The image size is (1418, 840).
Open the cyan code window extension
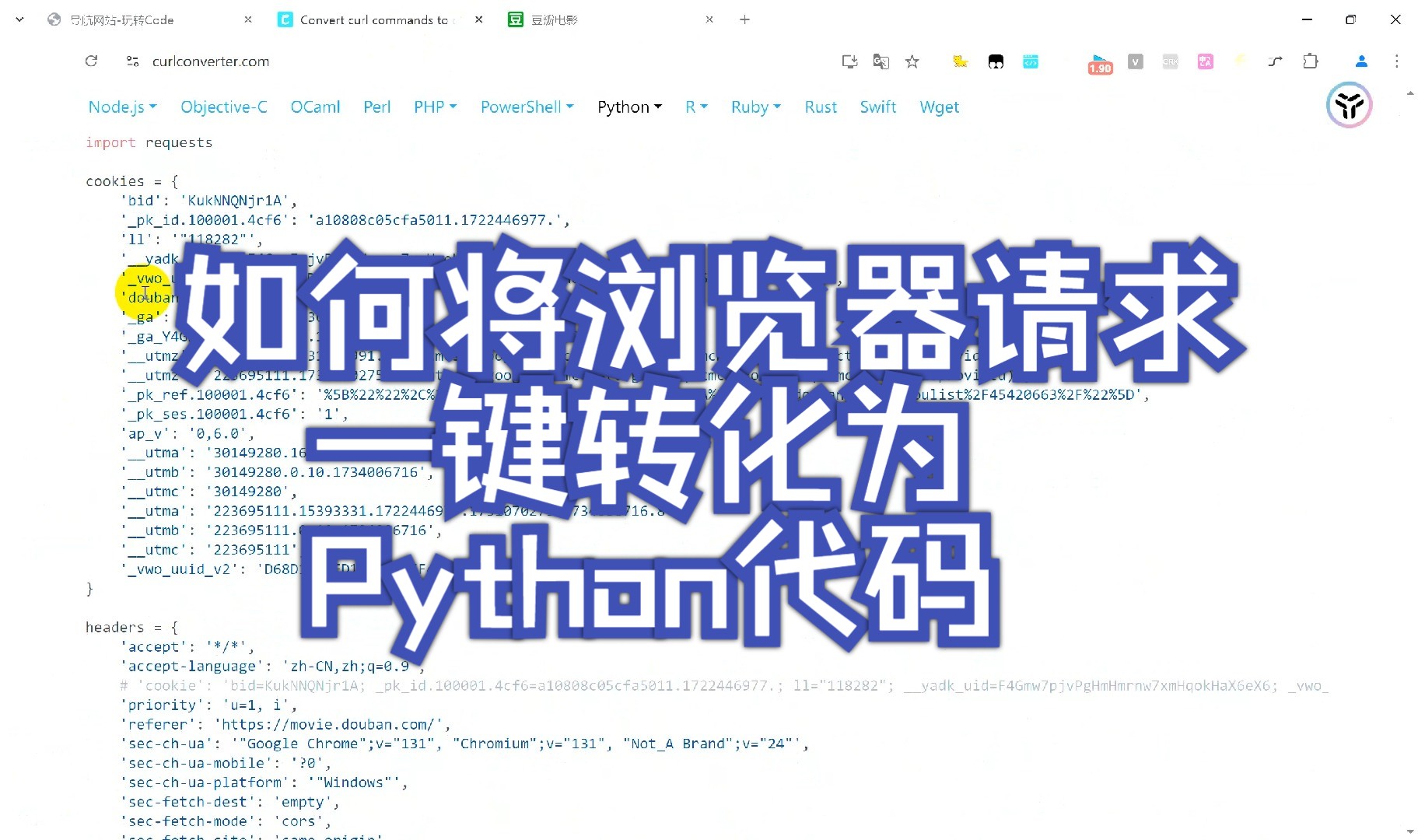(1031, 61)
